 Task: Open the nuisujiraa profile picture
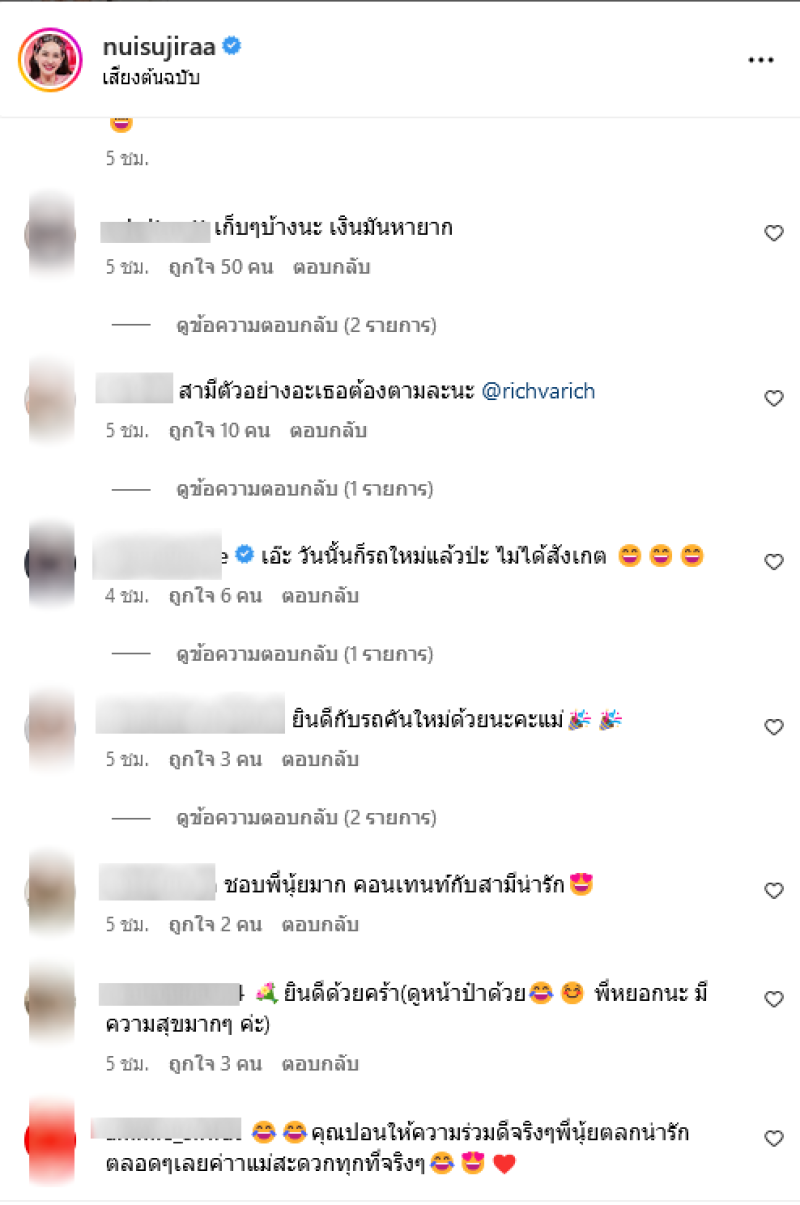[50, 60]
